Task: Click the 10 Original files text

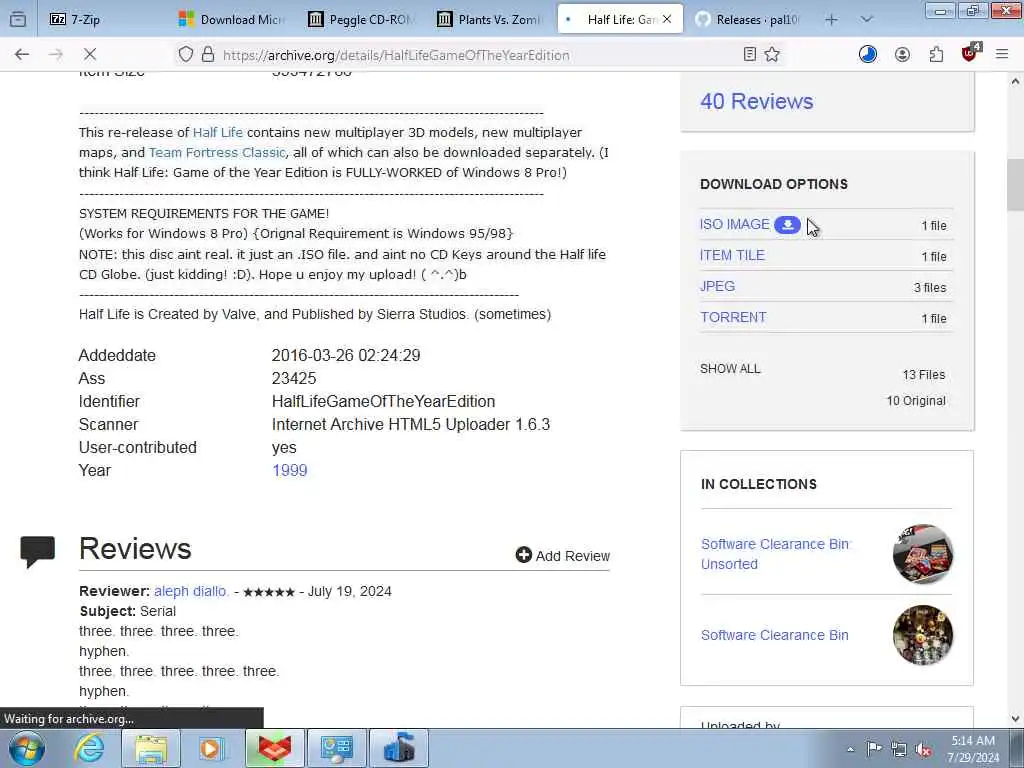Action: coord(916,401)
